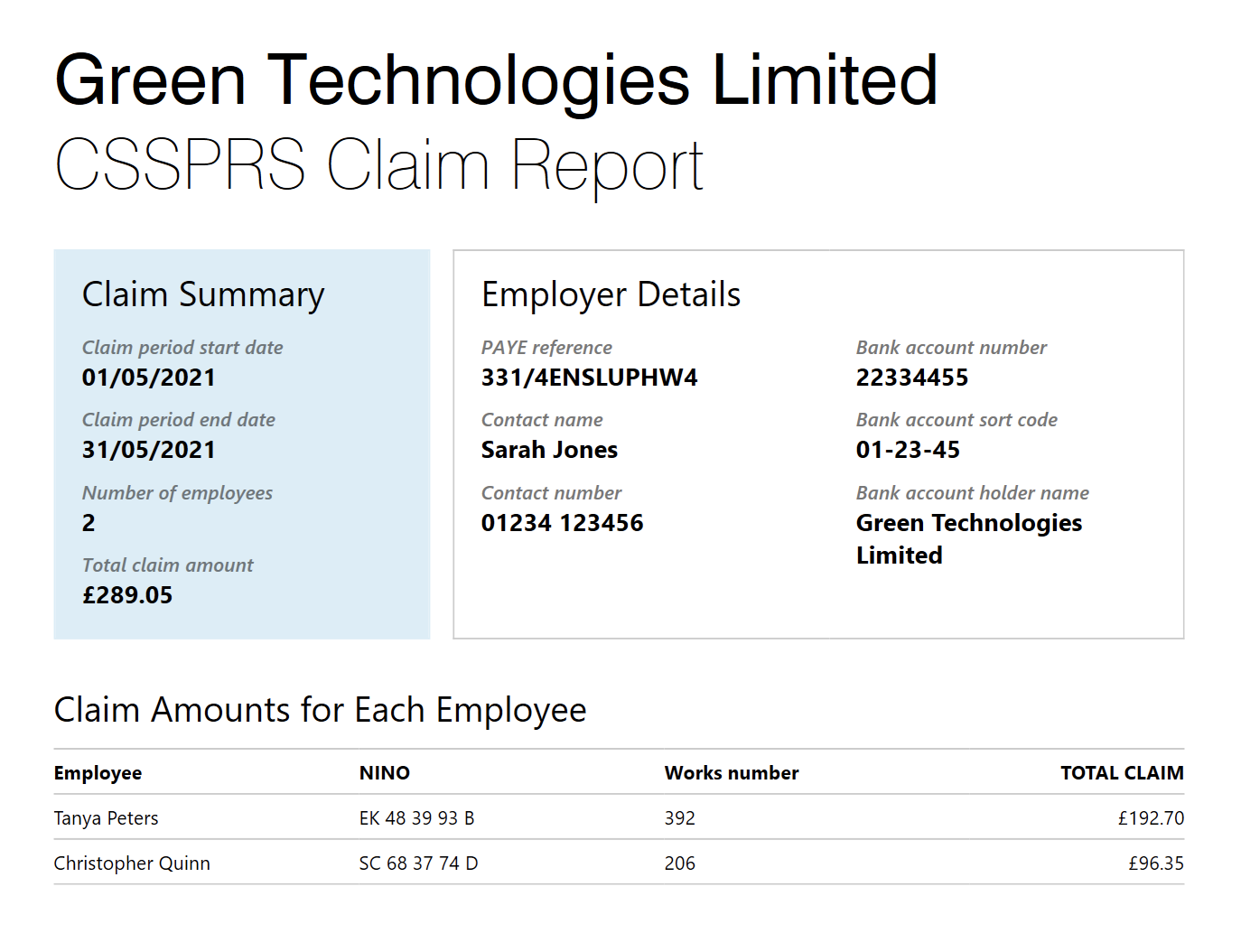The image size is (1241, 952).
Task: Select the 'Green Technologies Limited' title heading
Action: [496, 82]
